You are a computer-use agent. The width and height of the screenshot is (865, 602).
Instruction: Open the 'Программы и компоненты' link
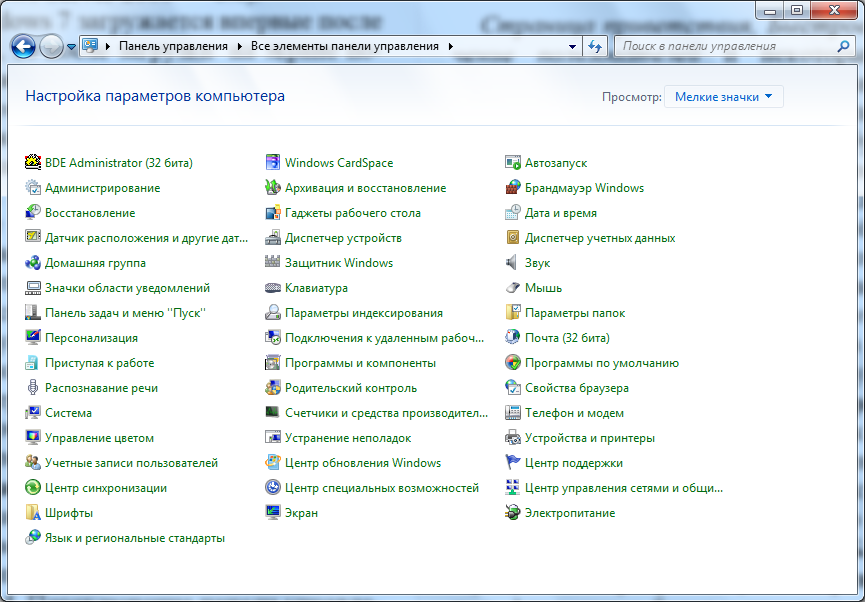click(x=360, y=363)
